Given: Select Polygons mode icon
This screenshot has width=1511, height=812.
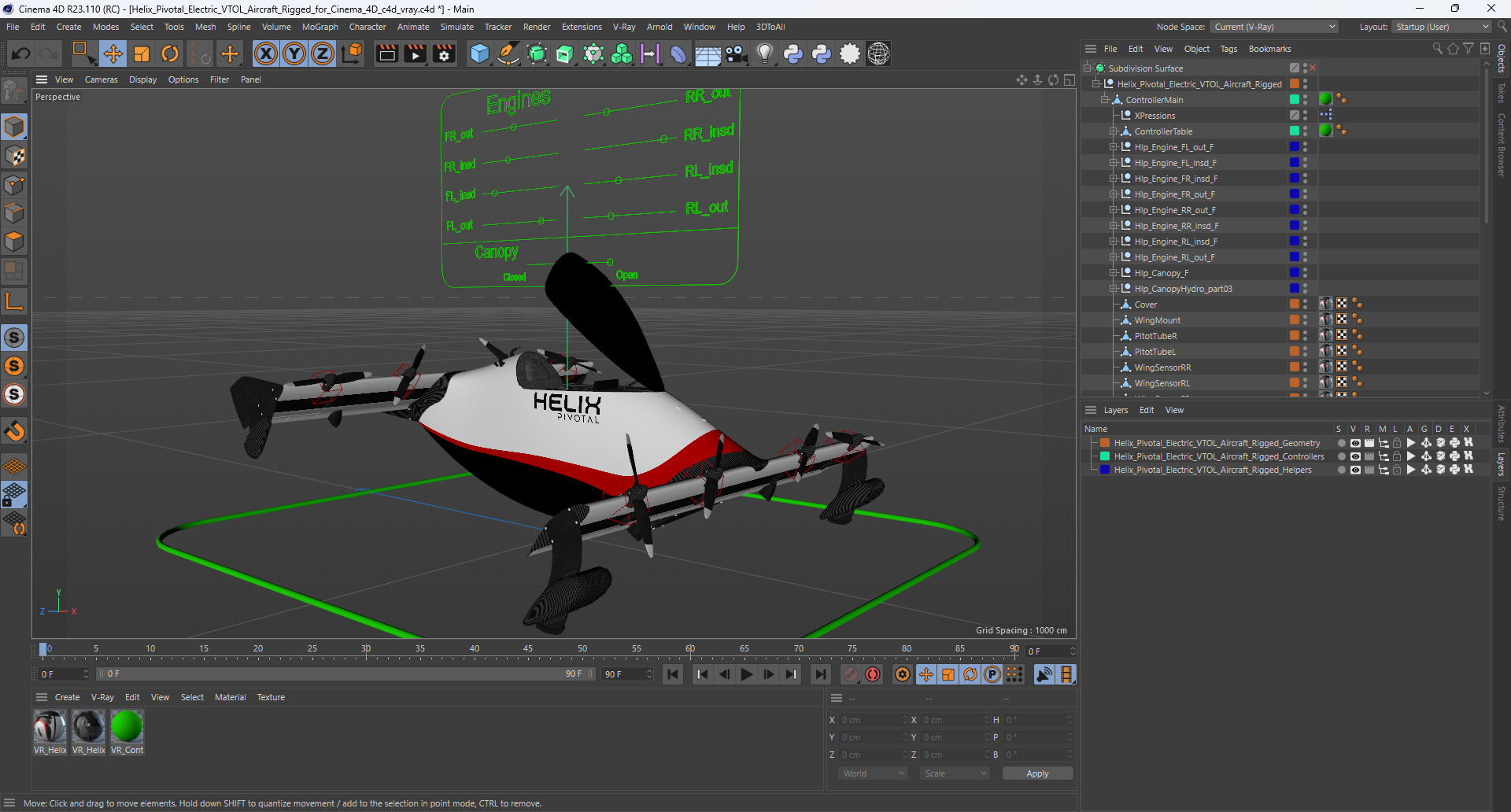Looking at the screenshot, I should [14, 242].
